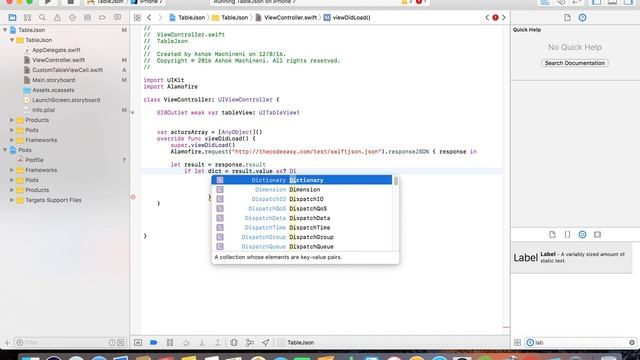Jump to next issue arrow
Image resolution: width=640 pixels, height=360 pixels.
click(504, 18)
